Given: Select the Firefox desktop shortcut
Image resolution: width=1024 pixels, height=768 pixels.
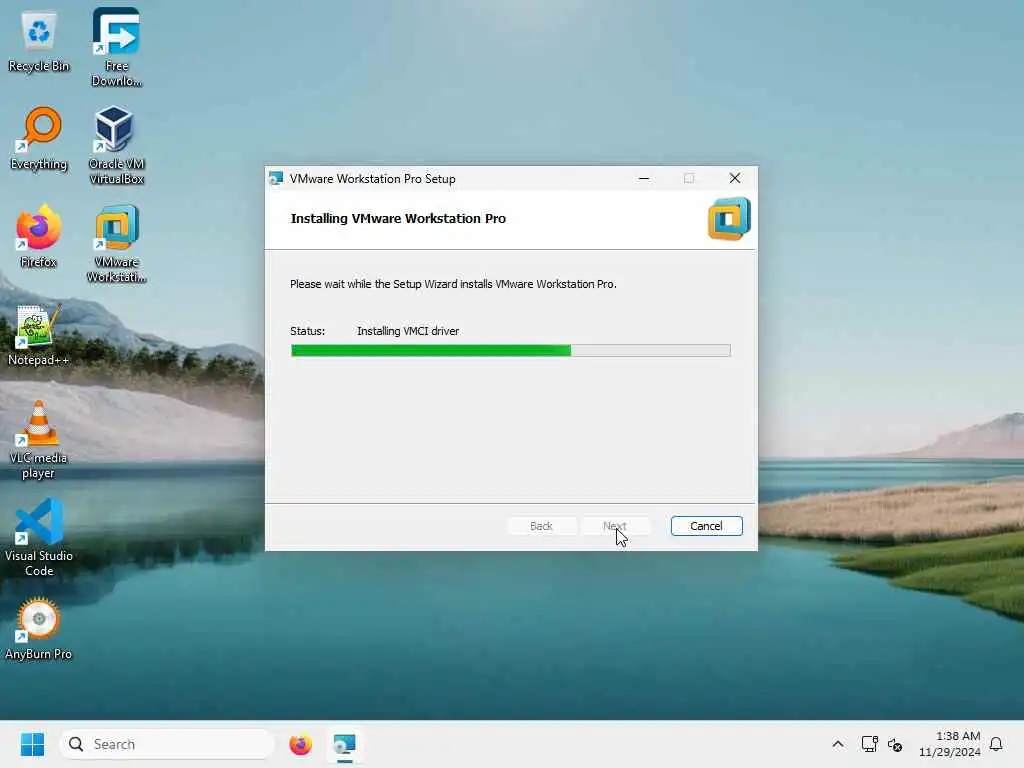Looking at the screenshot, I should [x=39, y=236].
